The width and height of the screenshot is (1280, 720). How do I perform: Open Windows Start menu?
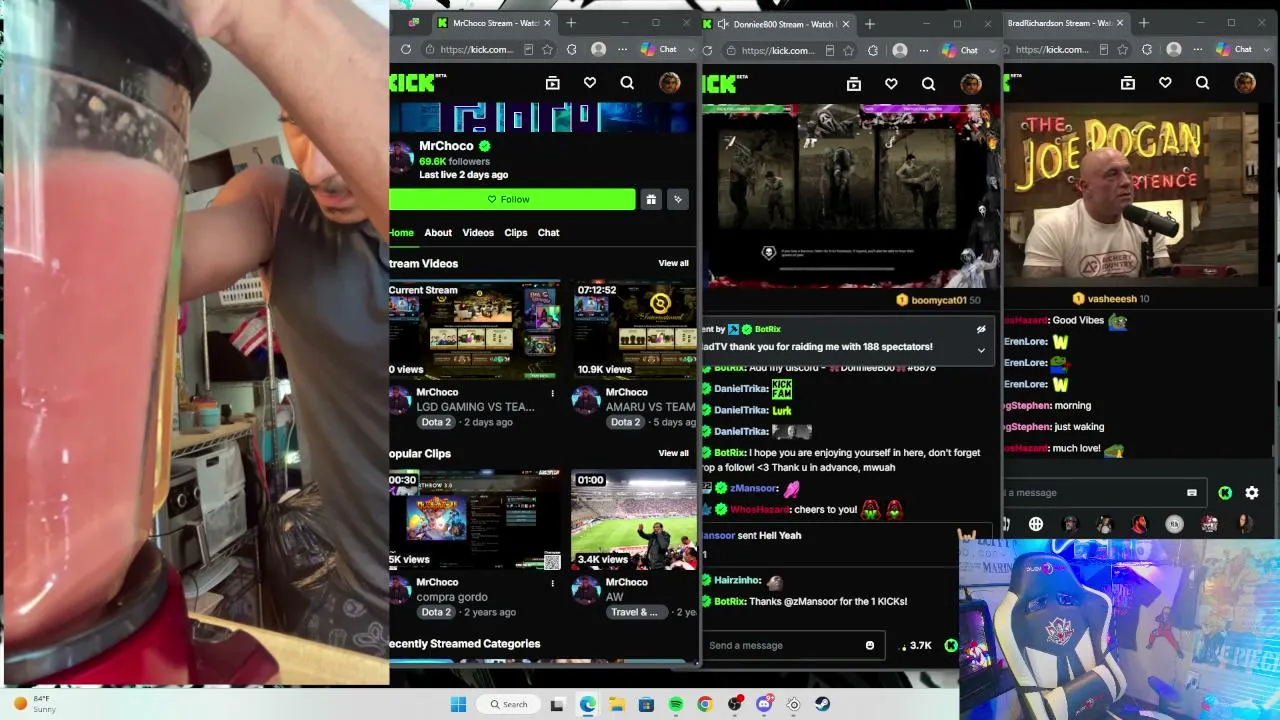[458, 704]
